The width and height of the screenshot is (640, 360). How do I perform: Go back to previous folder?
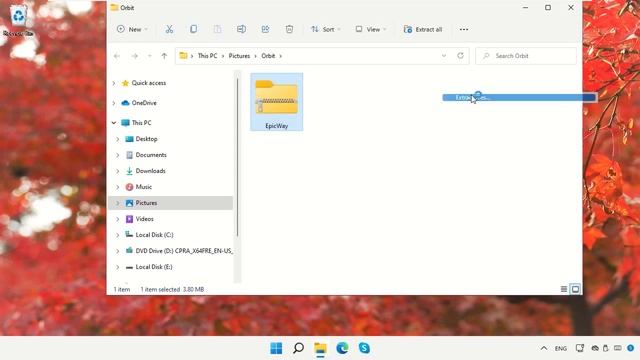[x=117, y=56]
